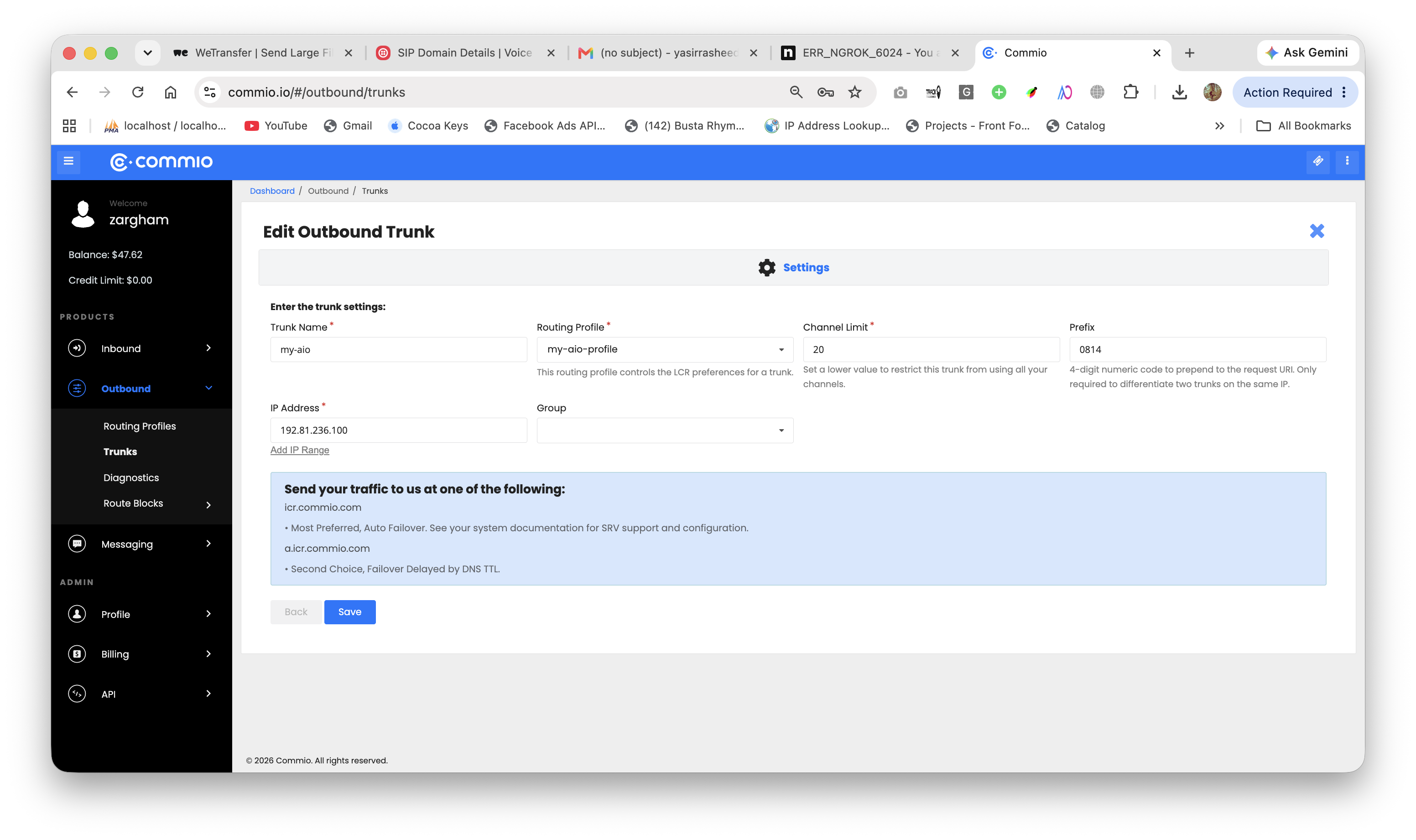Image resolution: width=1416 pixels, height=840 pixels.
Task: Open the Group dropdown
Action: coord(665,430)
